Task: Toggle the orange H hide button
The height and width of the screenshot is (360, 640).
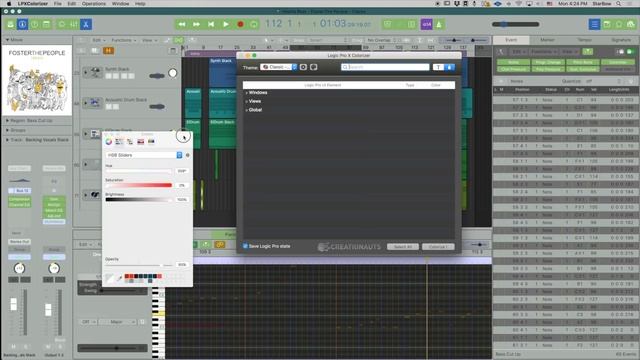Action: click(108, 51)
